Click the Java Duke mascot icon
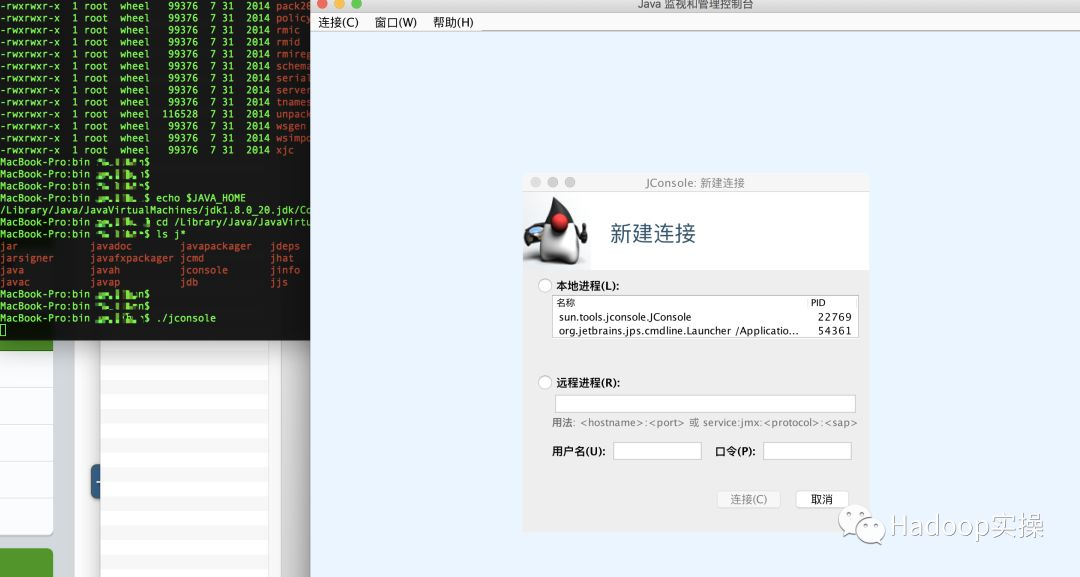Screen dimensions: 1080x577 557,231
